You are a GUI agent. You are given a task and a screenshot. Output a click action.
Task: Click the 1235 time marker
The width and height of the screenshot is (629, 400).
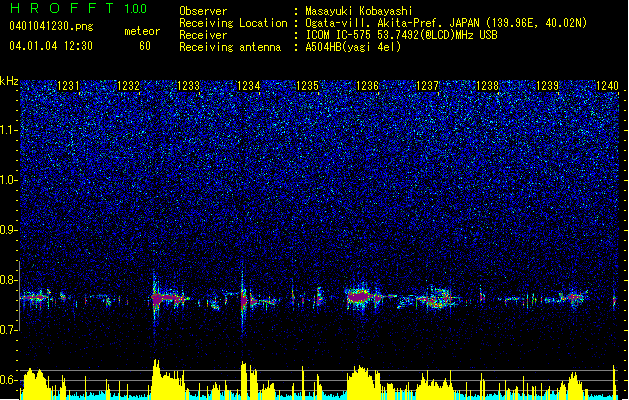307,85
